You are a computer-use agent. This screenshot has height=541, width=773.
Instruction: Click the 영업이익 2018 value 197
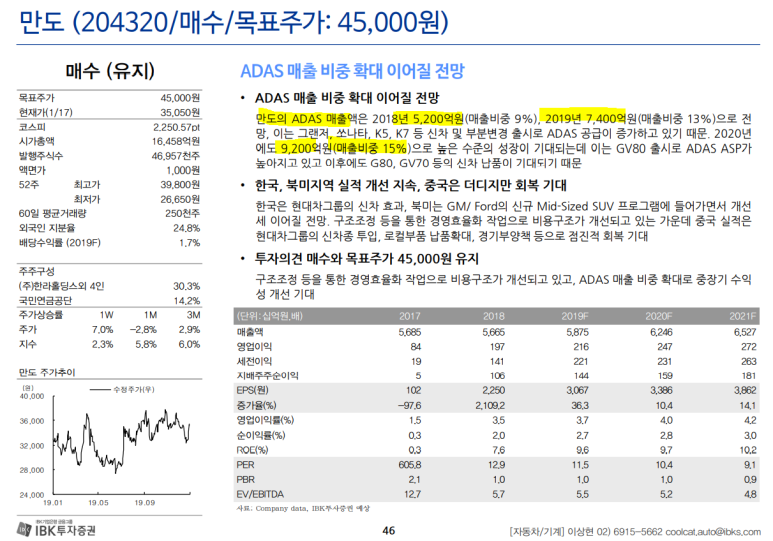(x=497, y=347)
